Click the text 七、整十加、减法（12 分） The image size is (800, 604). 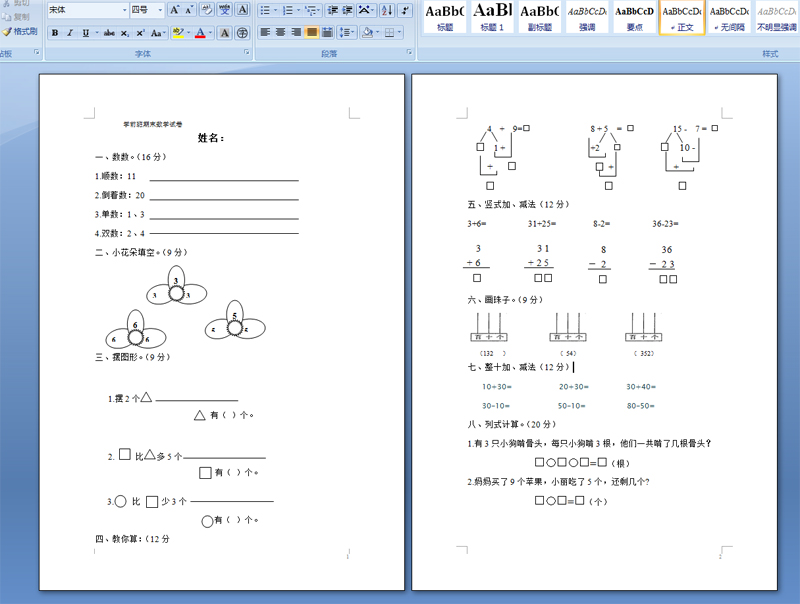tap(518, 367)
